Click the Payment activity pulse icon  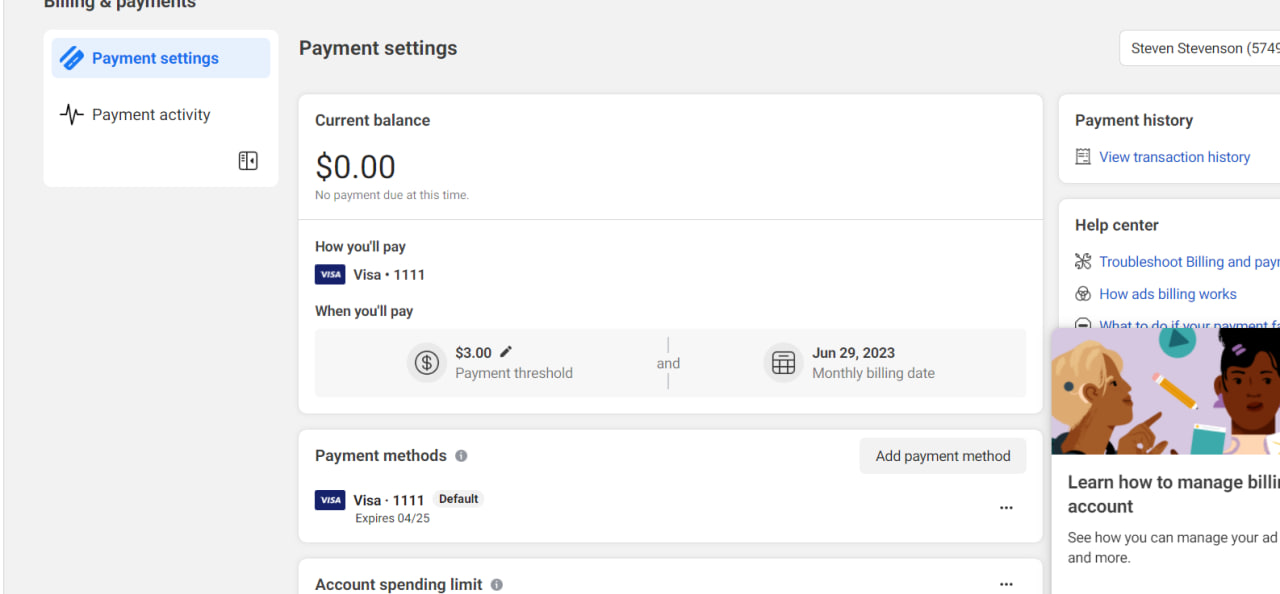pyautogui.click(x=72, y=114)
